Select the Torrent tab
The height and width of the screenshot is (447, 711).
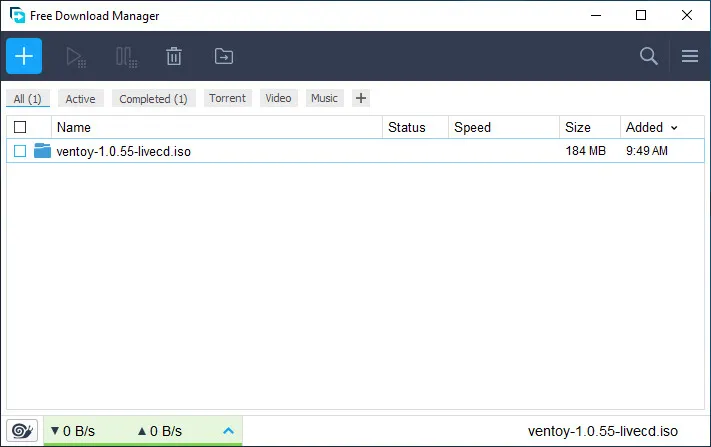(x=227, y=98)
